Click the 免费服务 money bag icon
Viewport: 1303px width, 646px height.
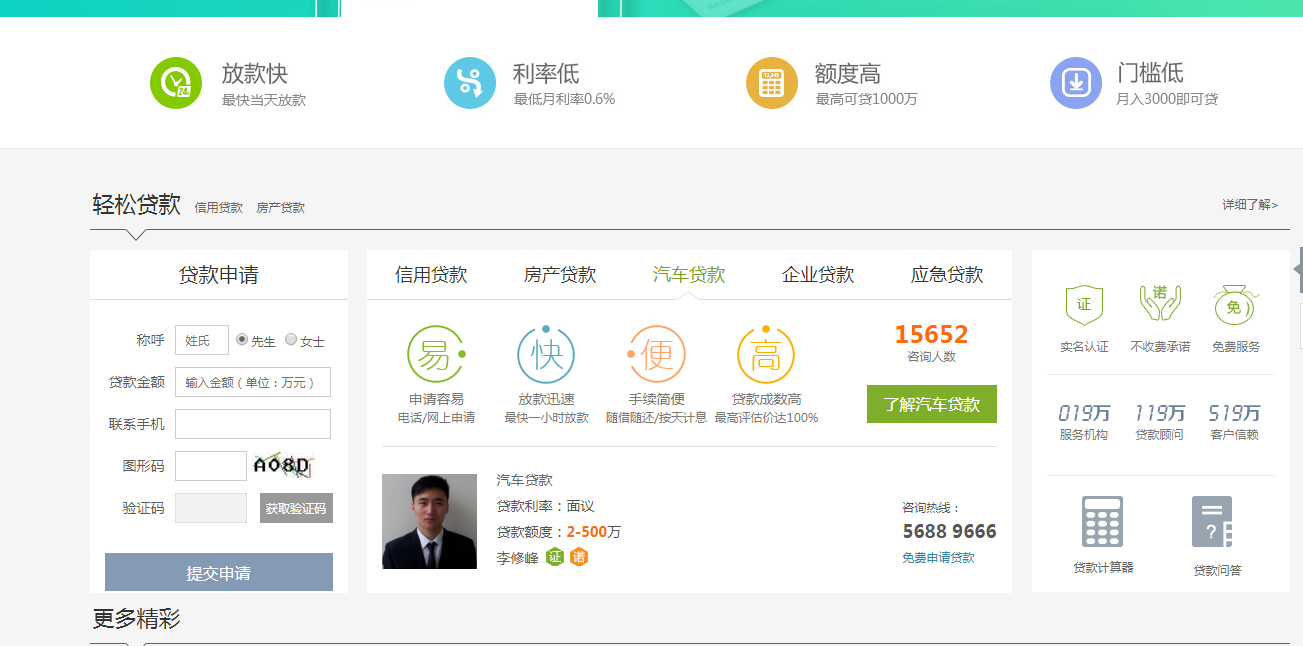coord(1235,305)
